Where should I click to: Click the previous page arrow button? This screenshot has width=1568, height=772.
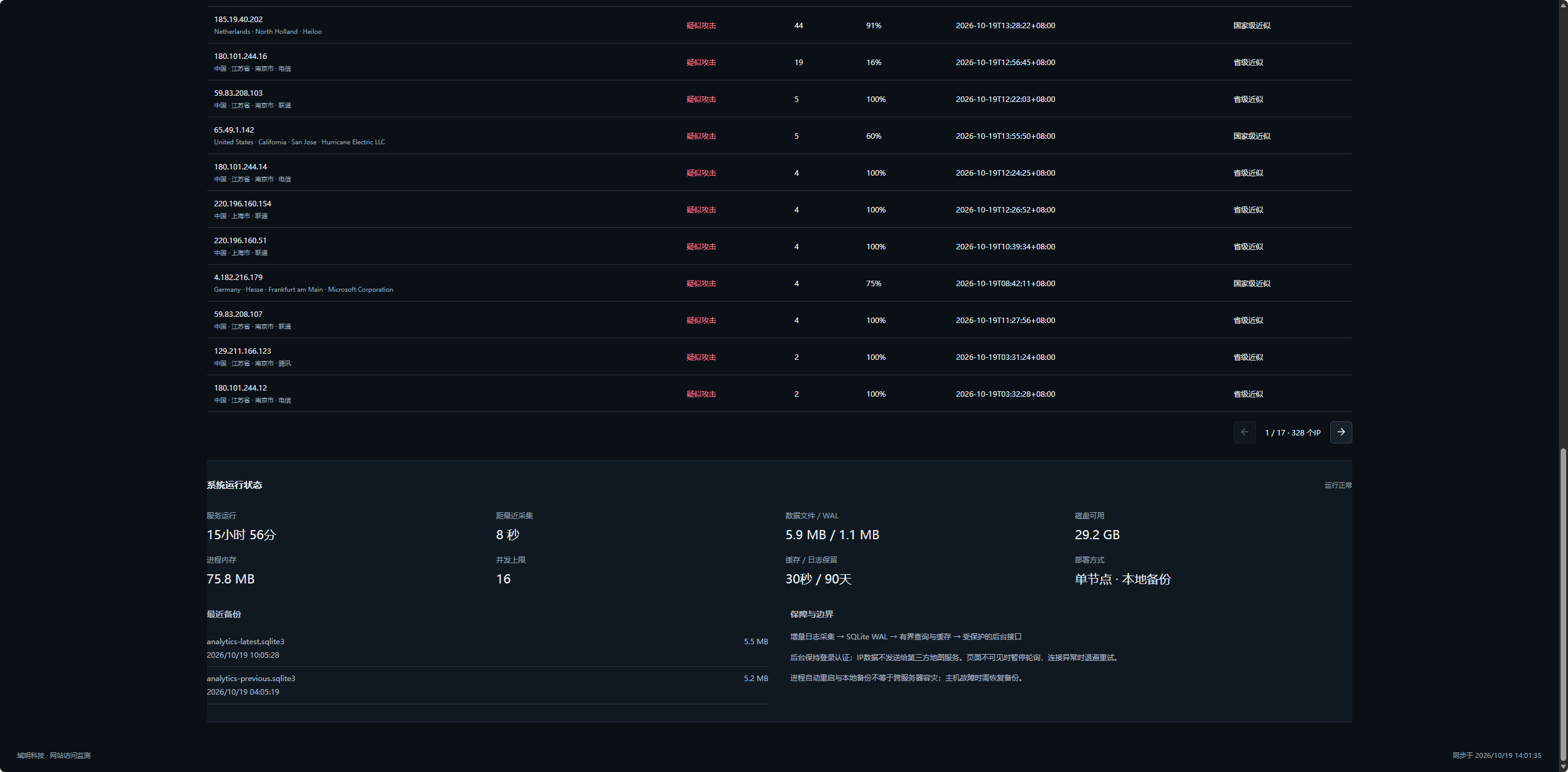click(1244, 432)
